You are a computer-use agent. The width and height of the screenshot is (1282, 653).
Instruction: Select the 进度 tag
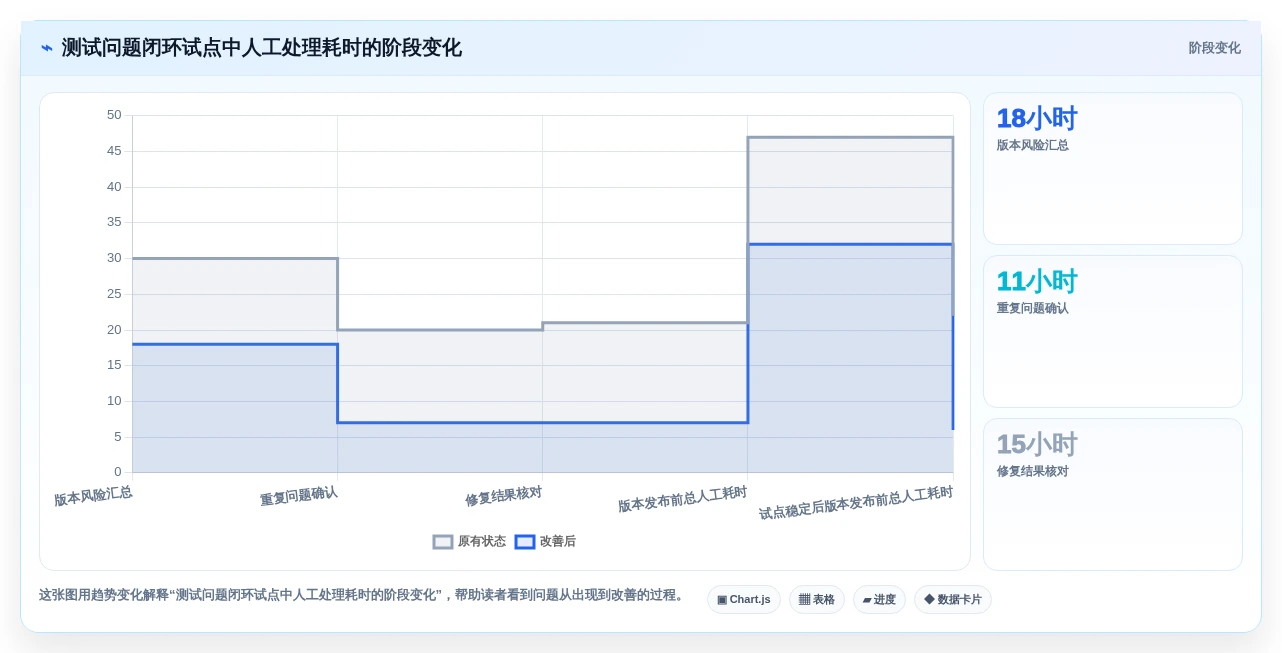click(879, 600)
